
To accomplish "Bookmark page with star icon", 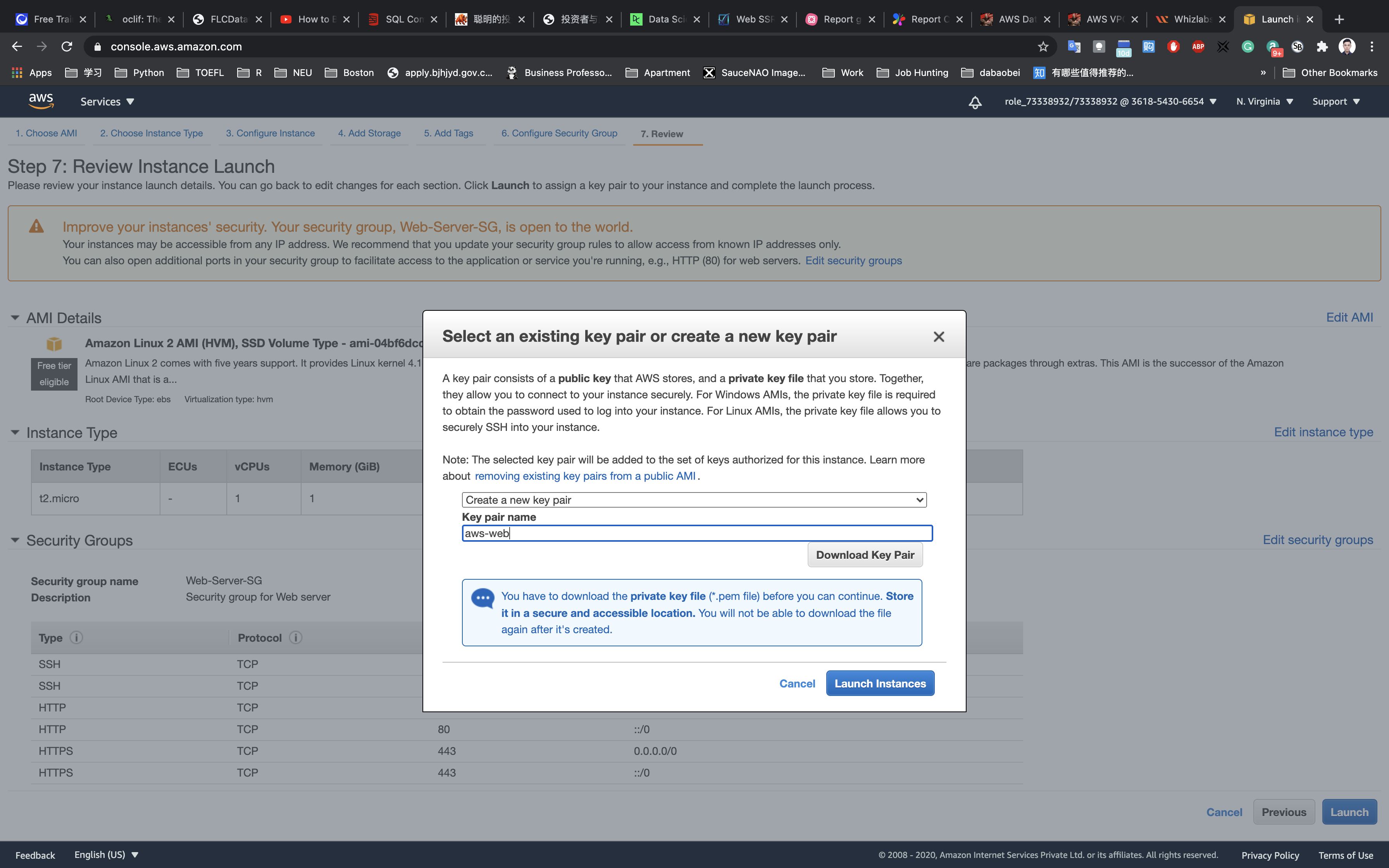I will (x=1043, y=46).
